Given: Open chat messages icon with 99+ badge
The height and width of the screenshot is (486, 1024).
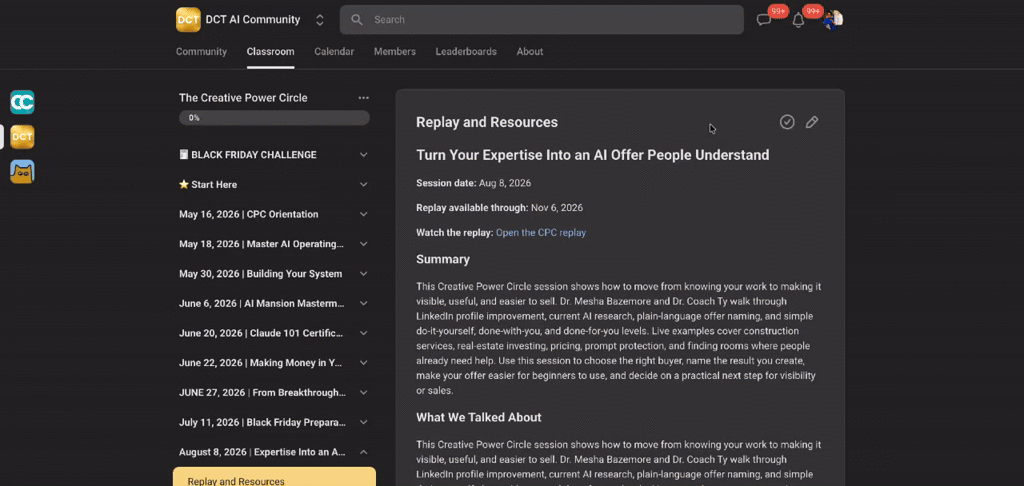Looking at the screenshot, I should pos(763,20).
